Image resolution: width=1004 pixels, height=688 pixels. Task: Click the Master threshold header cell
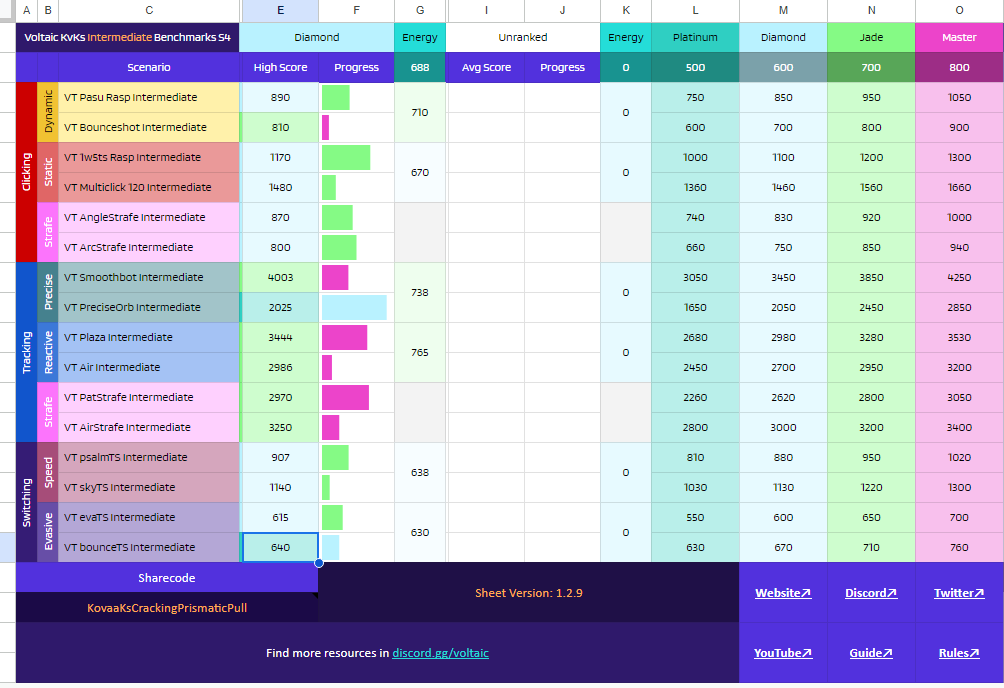point(959,37)
